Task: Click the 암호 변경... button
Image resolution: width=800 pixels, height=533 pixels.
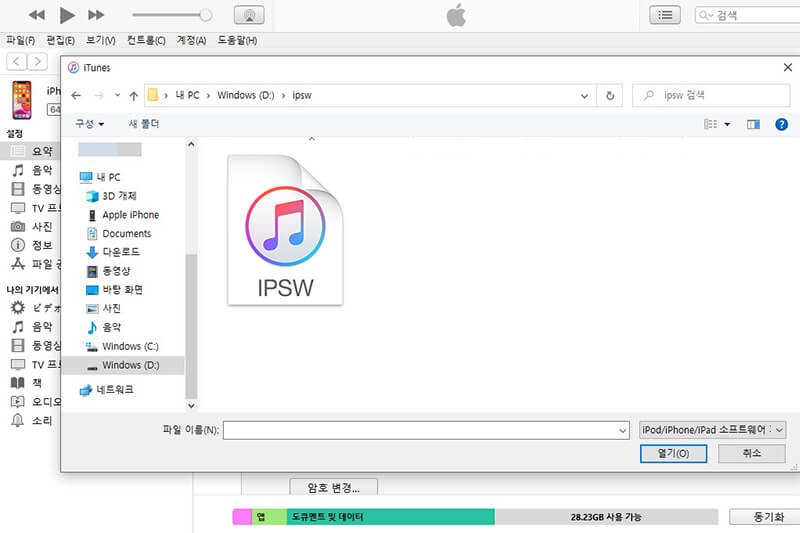Action: [x=334, y=487]
